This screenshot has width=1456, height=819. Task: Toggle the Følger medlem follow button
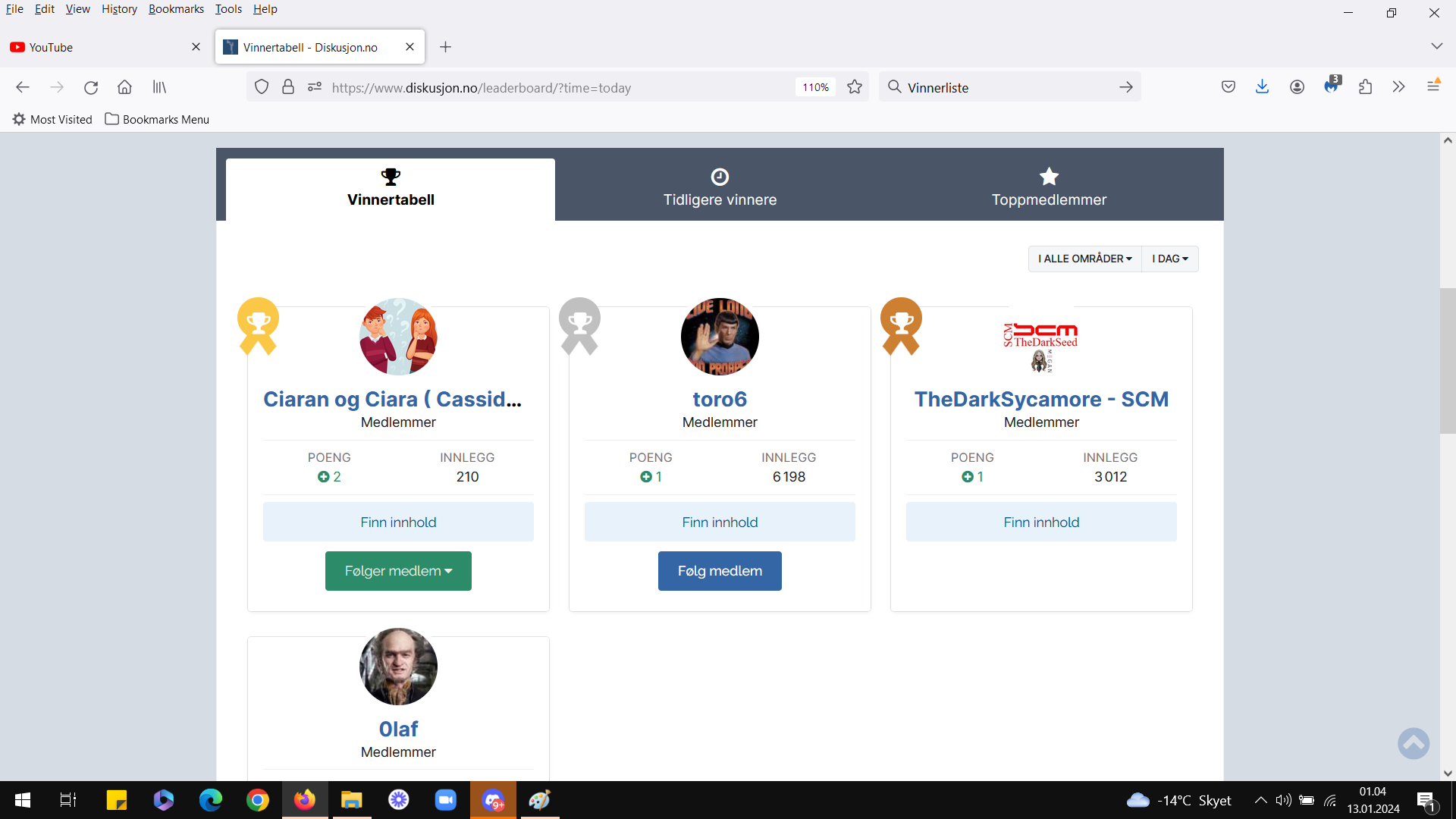[398, 571]
